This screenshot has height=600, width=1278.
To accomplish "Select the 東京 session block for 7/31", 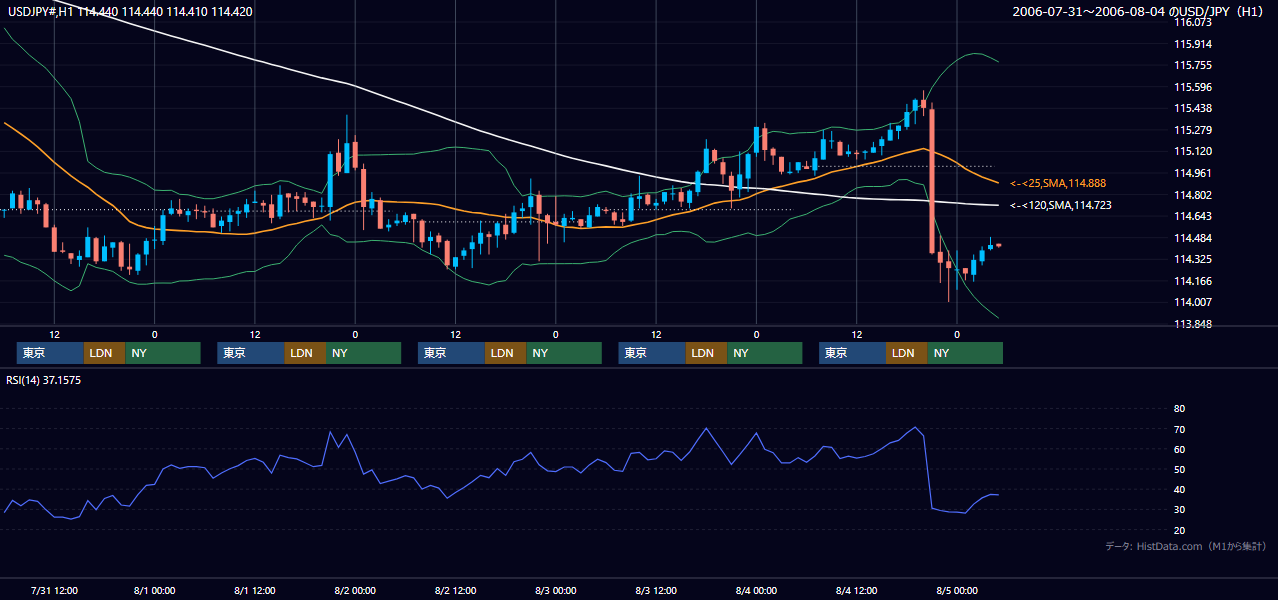I will click(x=50, y=353).
